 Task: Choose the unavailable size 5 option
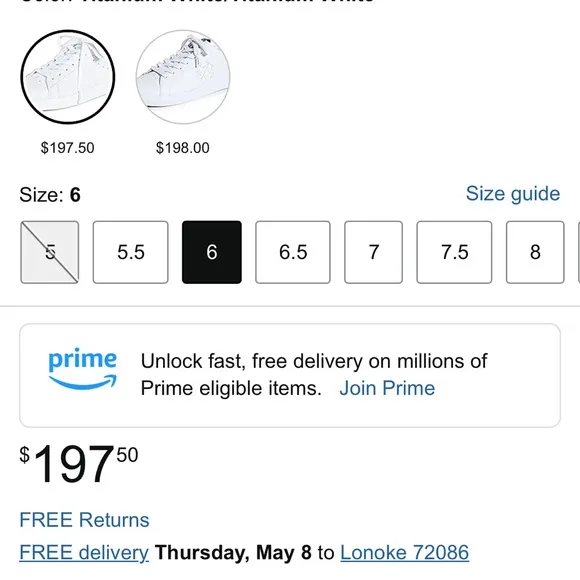coord(50,252)
